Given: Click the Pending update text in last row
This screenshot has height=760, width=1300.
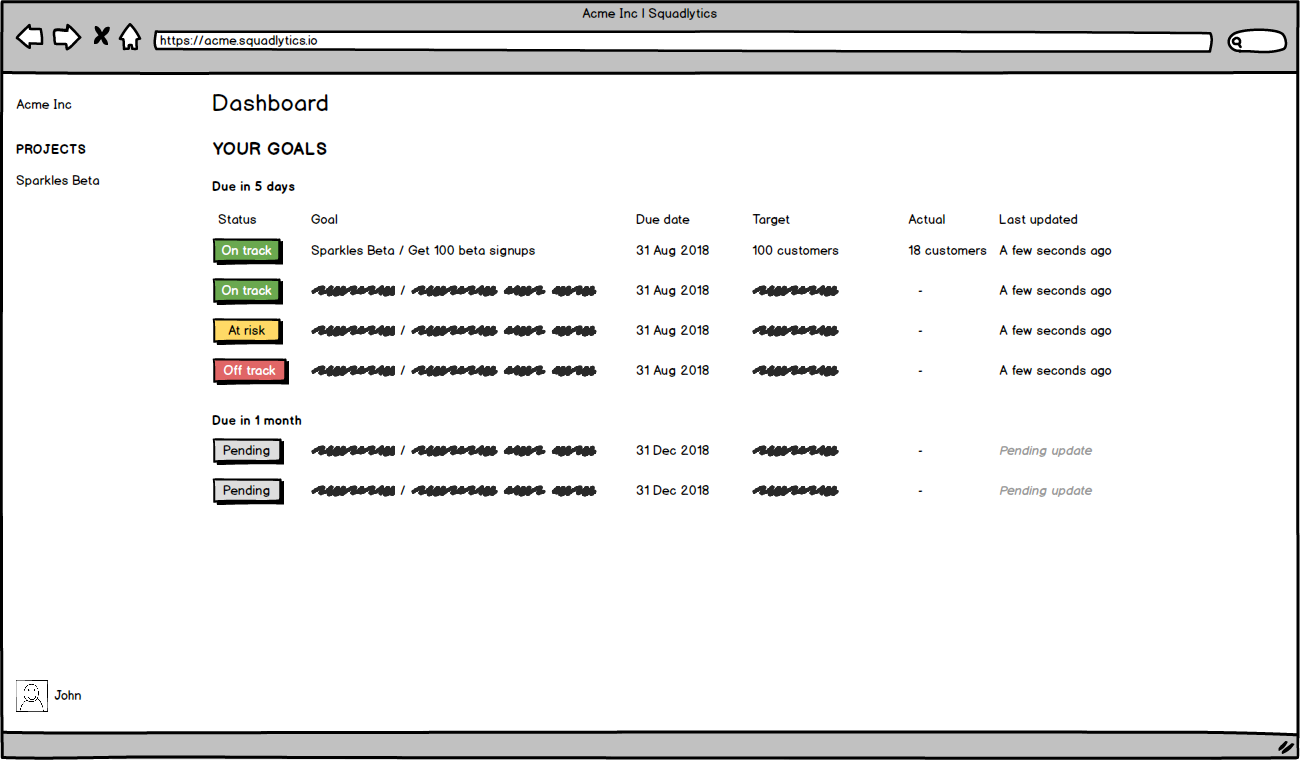Looking at the screenshot, I should [1045, 490].
